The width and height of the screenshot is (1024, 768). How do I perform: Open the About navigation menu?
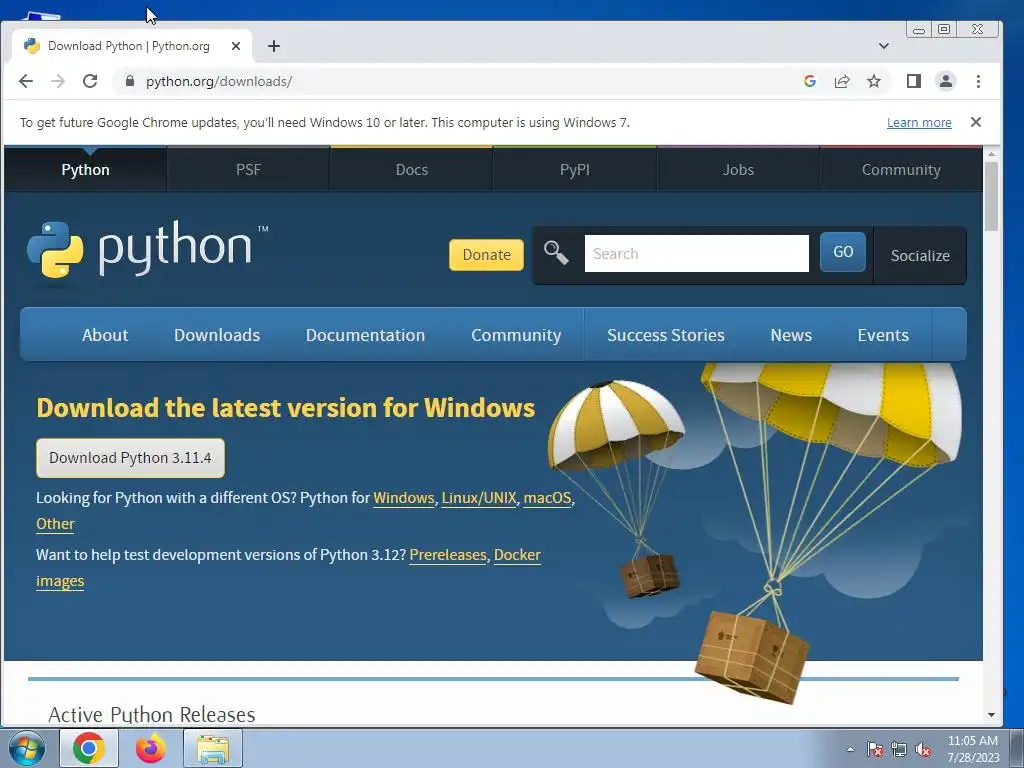(x=105, y=335)
